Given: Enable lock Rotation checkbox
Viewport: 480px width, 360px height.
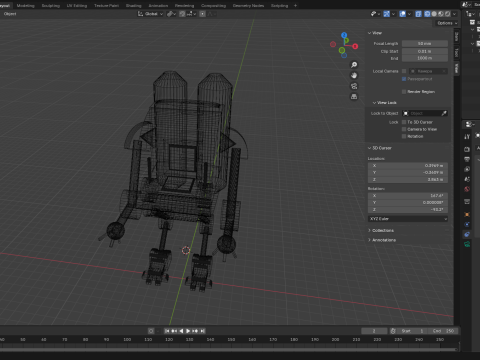Looking at the screenshot, I should pos(404,136).
